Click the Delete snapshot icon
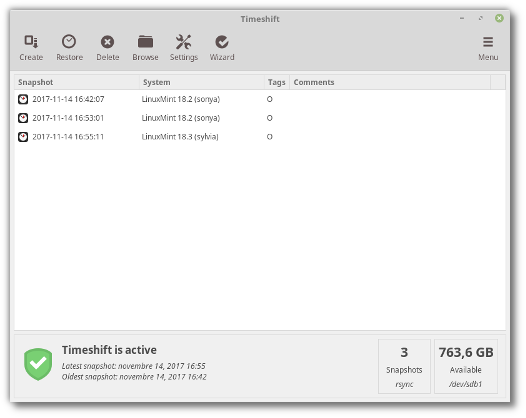Screen dimensions: 526x418 [107, 42]
